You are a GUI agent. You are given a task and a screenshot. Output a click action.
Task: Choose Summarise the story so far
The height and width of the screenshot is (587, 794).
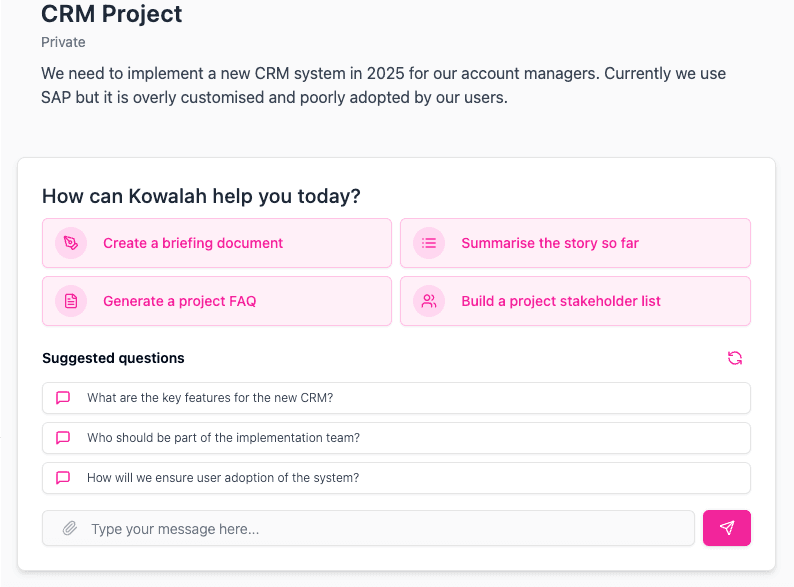click(575, 243)
